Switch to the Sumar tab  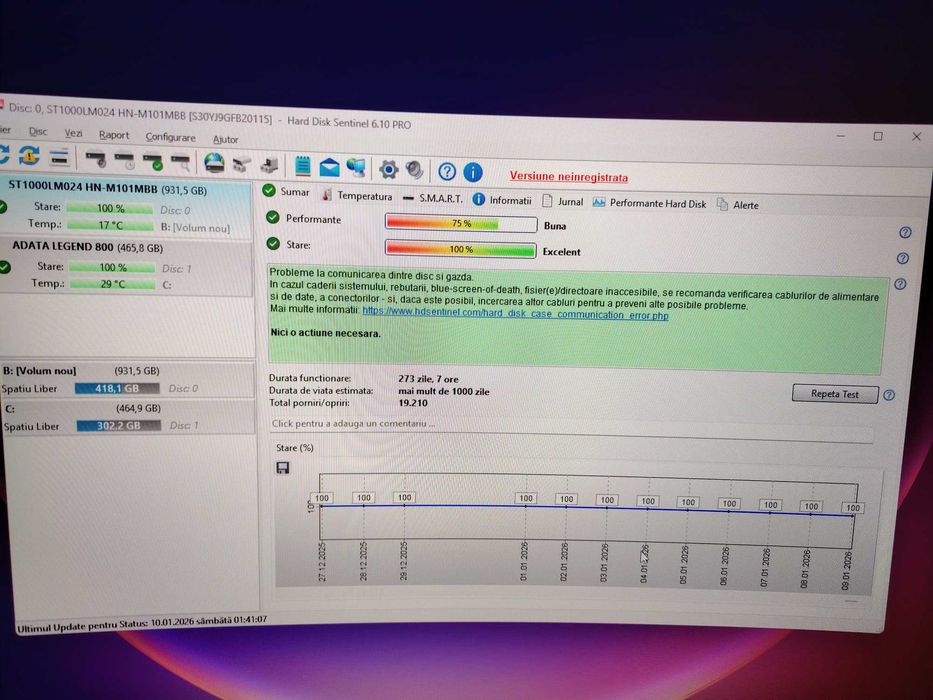(x=286, y=192)
